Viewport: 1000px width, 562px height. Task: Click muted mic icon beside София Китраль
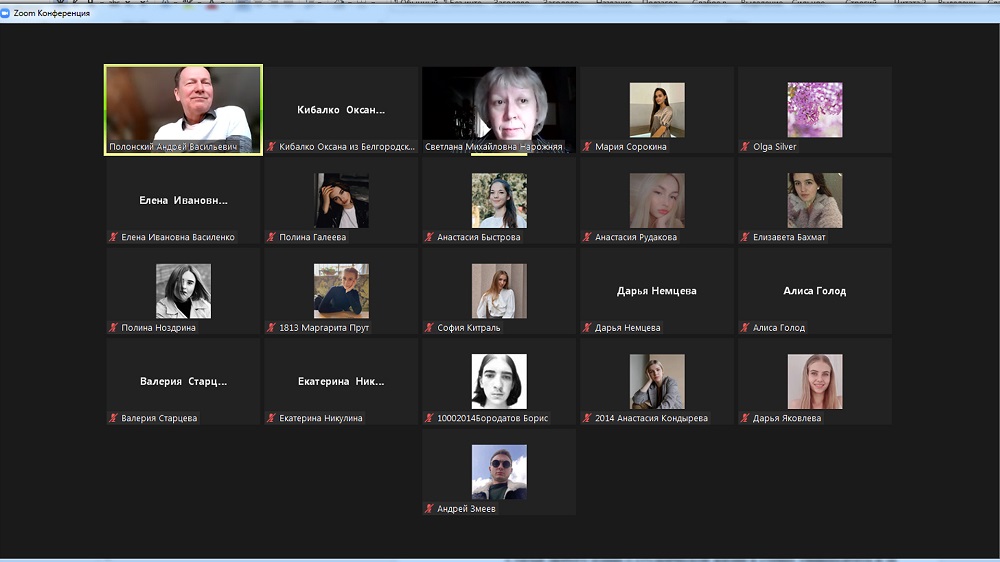click(429, 328)
